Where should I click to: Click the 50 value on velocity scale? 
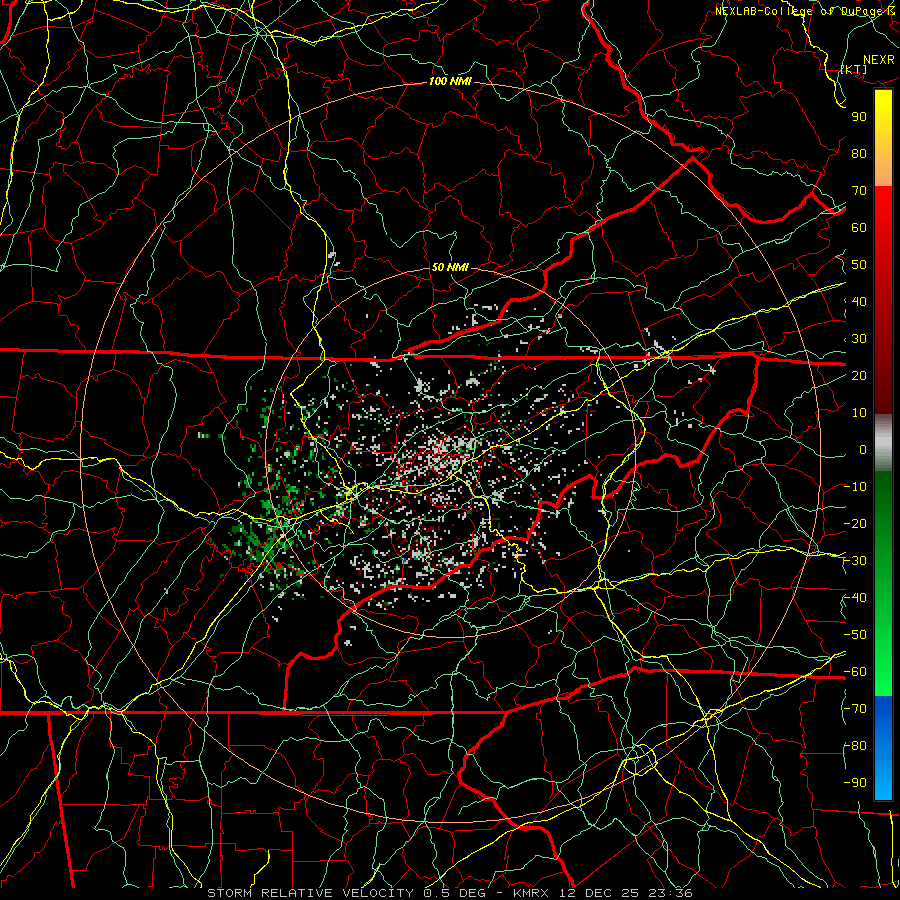[859, 265]
